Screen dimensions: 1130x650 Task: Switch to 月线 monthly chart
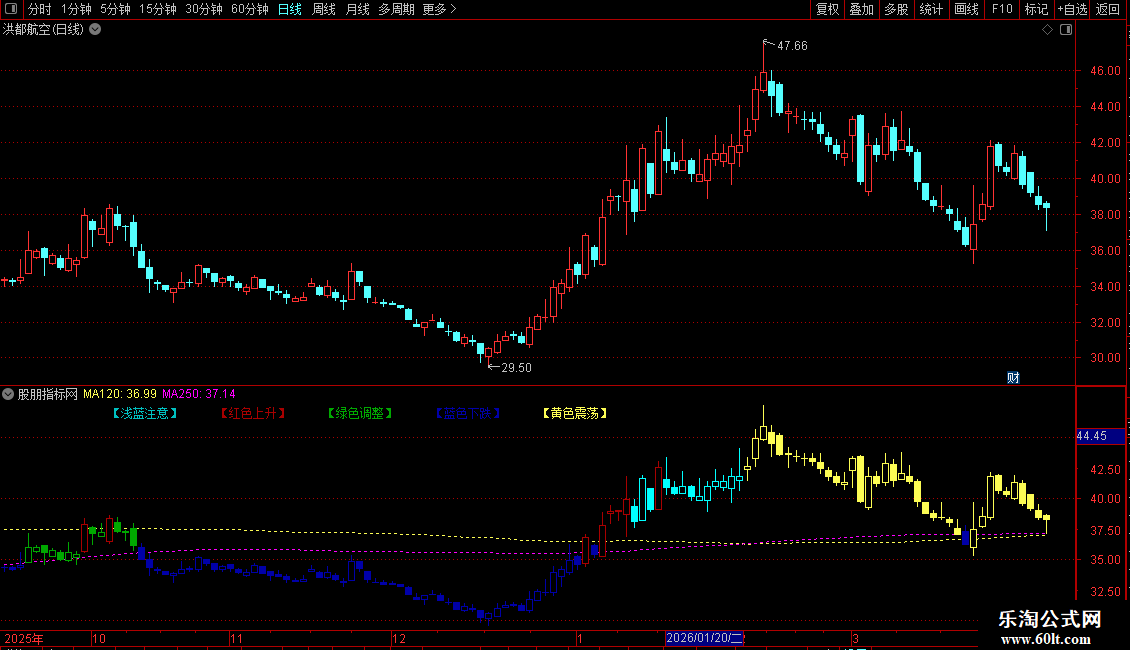pyautogui.click(x=357, y=9)
